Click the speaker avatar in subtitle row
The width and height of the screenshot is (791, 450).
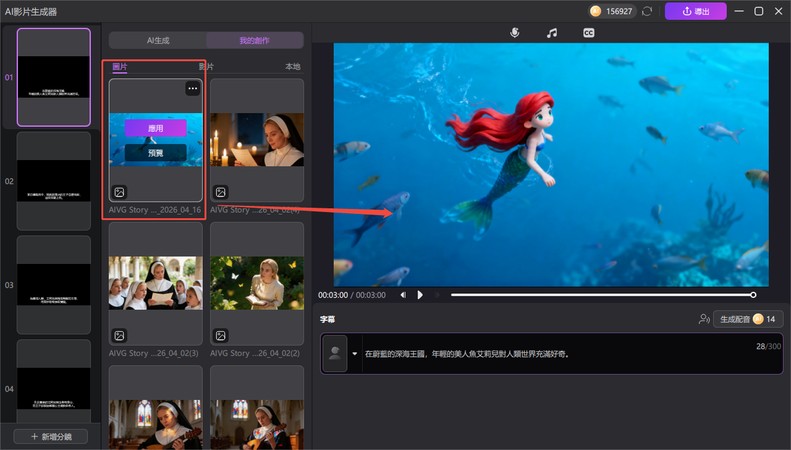(x=335, y=353)
